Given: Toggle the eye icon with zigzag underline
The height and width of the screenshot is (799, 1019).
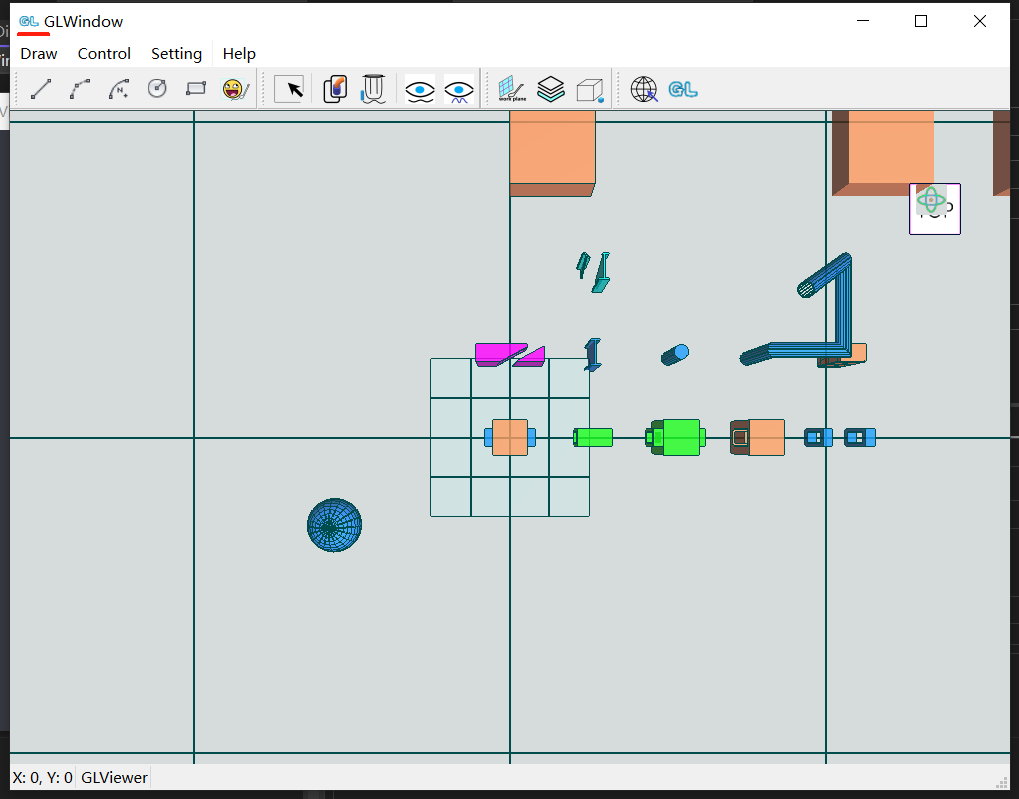Looking at the screenshot, I should (459, 89).
